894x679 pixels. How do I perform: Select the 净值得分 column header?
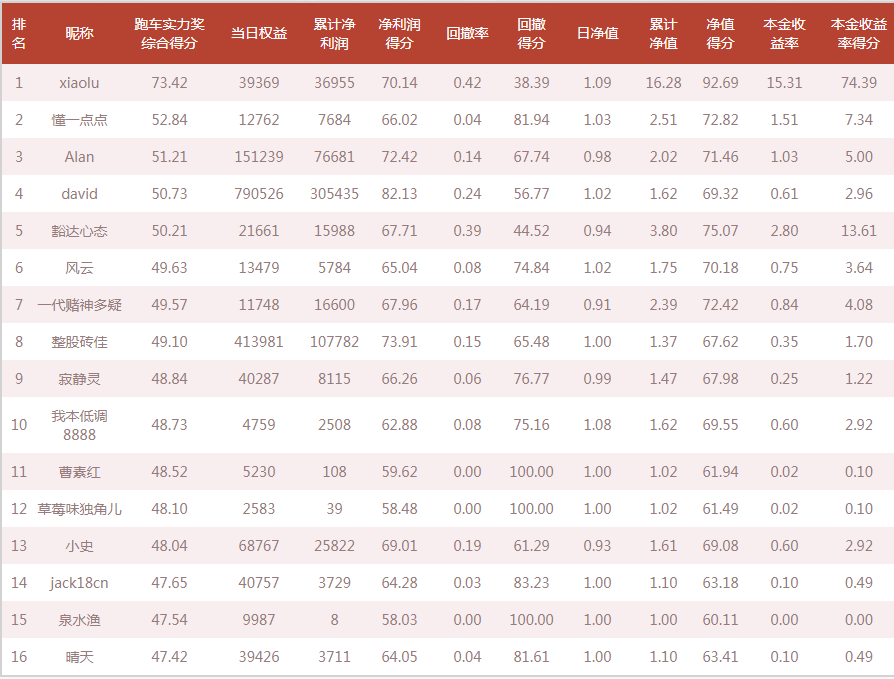(x=720, y=34)
